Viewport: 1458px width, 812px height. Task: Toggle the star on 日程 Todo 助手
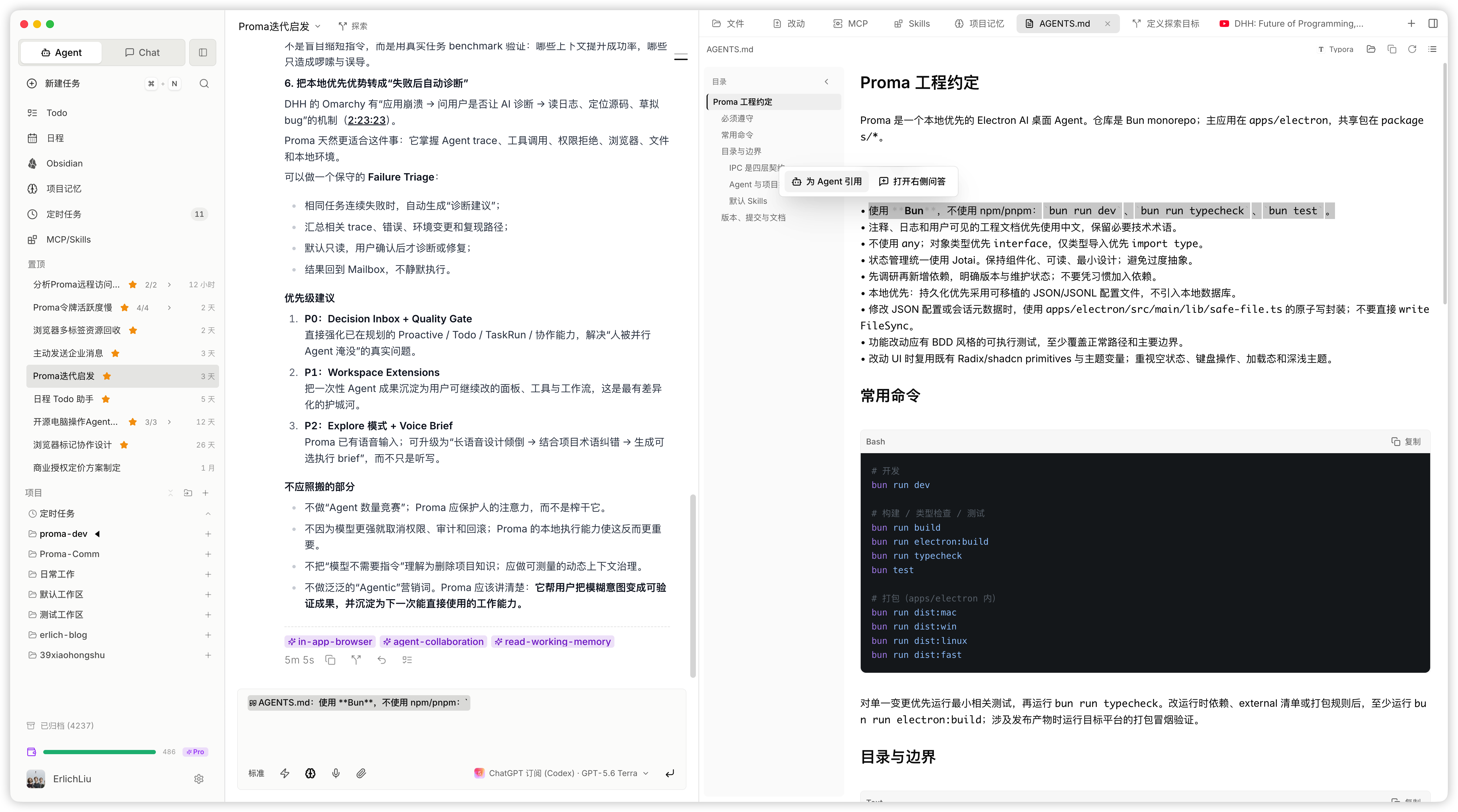pos(105,400)
